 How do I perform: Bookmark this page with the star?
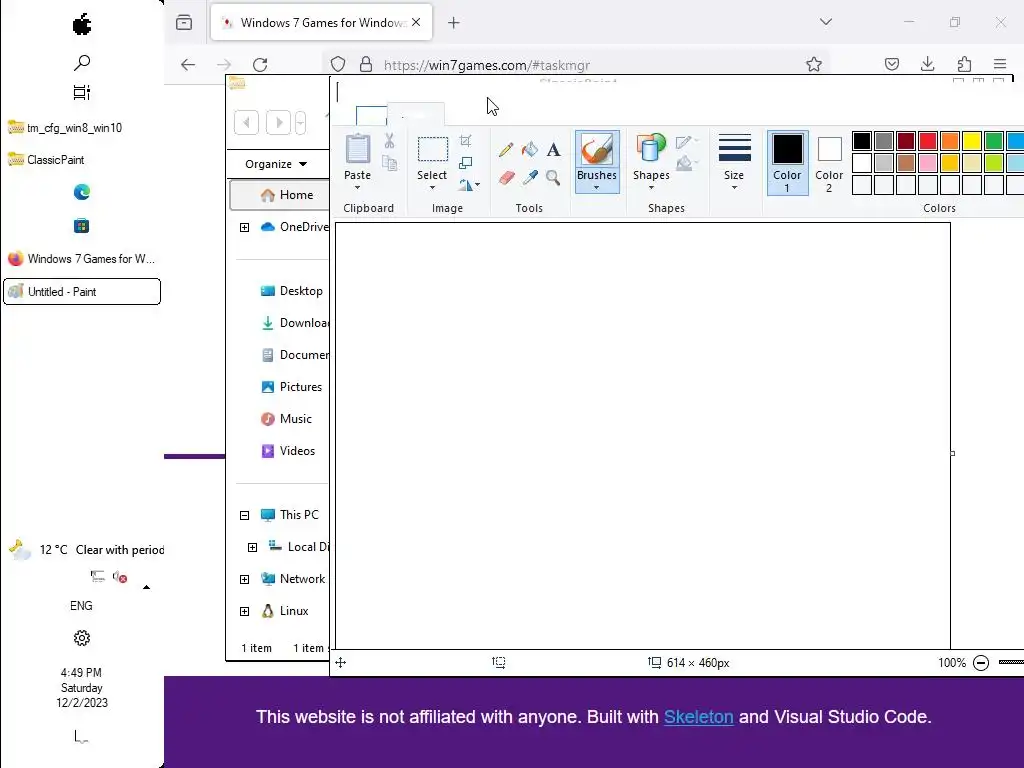(x=813, y=65)
